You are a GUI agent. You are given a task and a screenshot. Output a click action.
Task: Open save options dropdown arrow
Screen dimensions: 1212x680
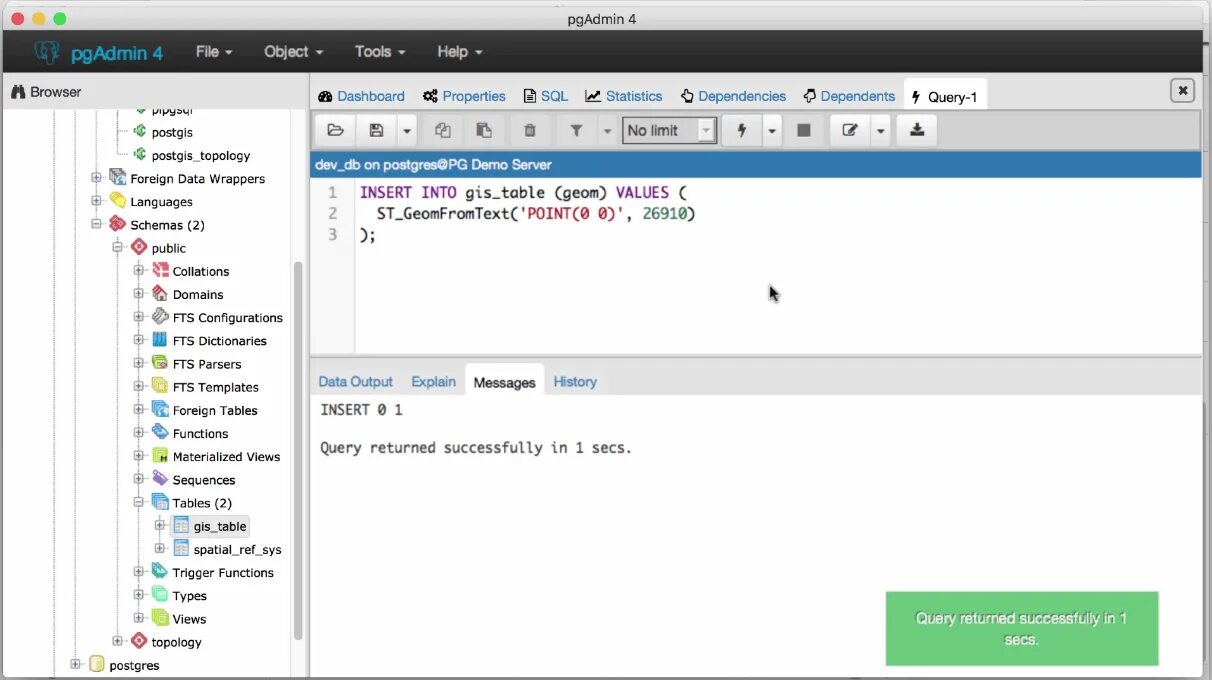(406, 130)
